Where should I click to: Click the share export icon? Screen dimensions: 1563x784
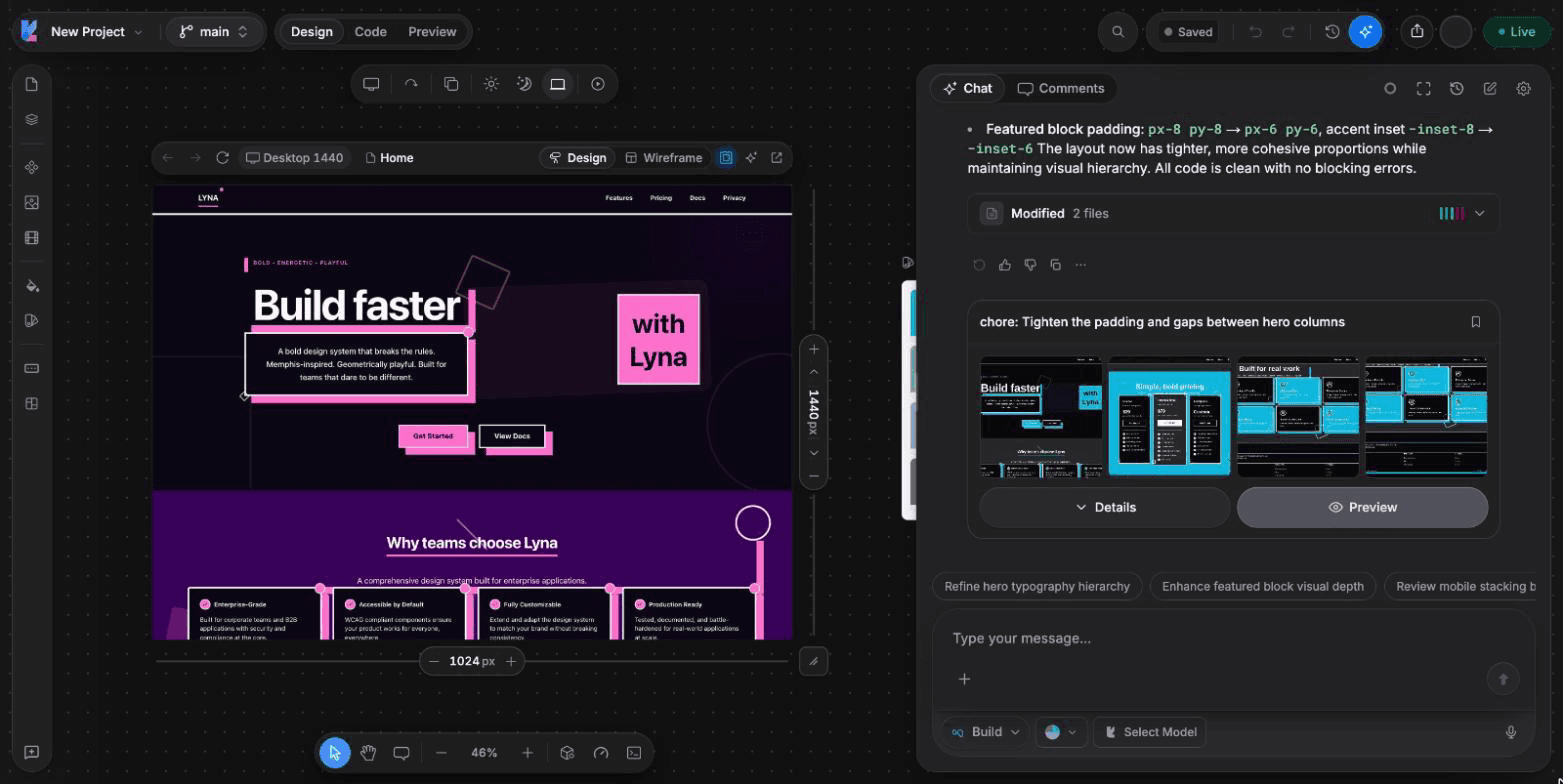point(1417,32)
